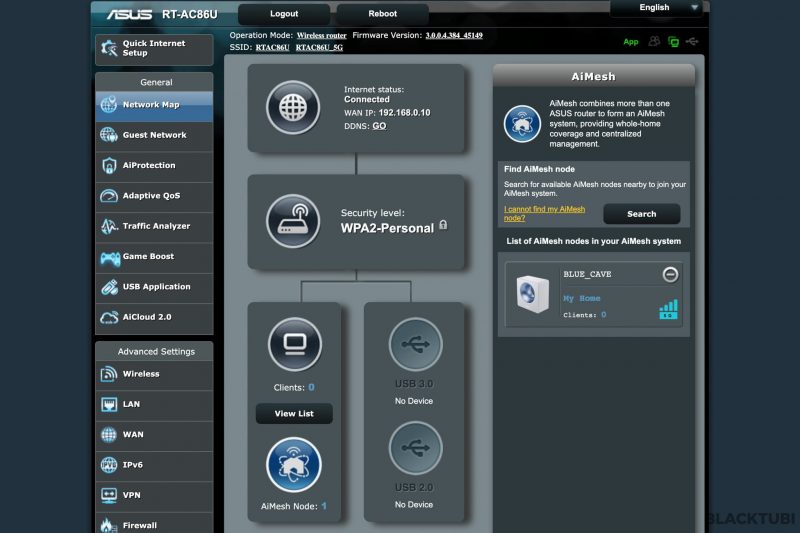Click the RTAC86U_5G SSID link
Image resolution: width=800 pixels, height=533 pixels.
coord(319,47)
